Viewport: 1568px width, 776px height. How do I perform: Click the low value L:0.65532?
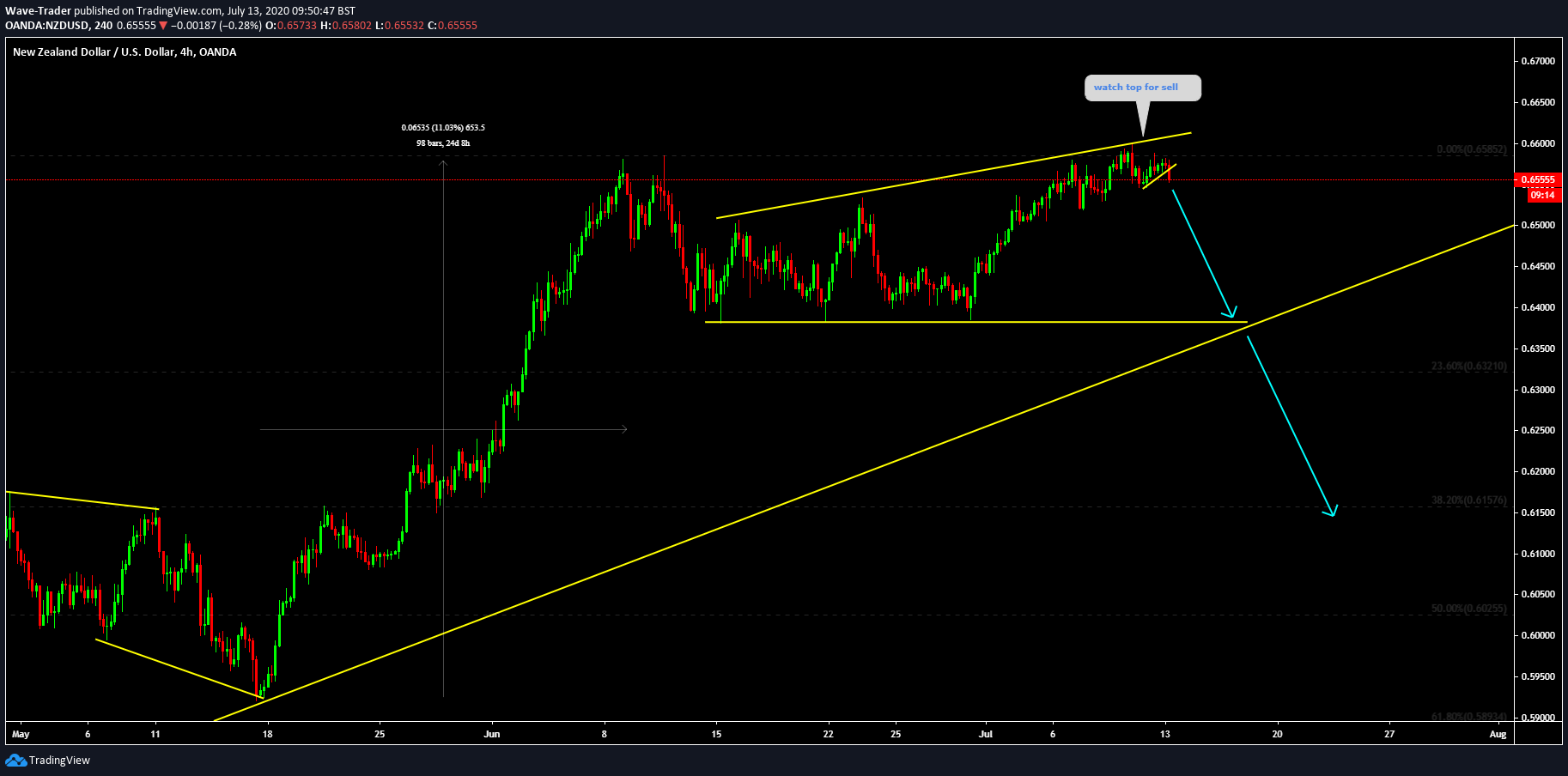pyautogui.click(x=399, y=26)
